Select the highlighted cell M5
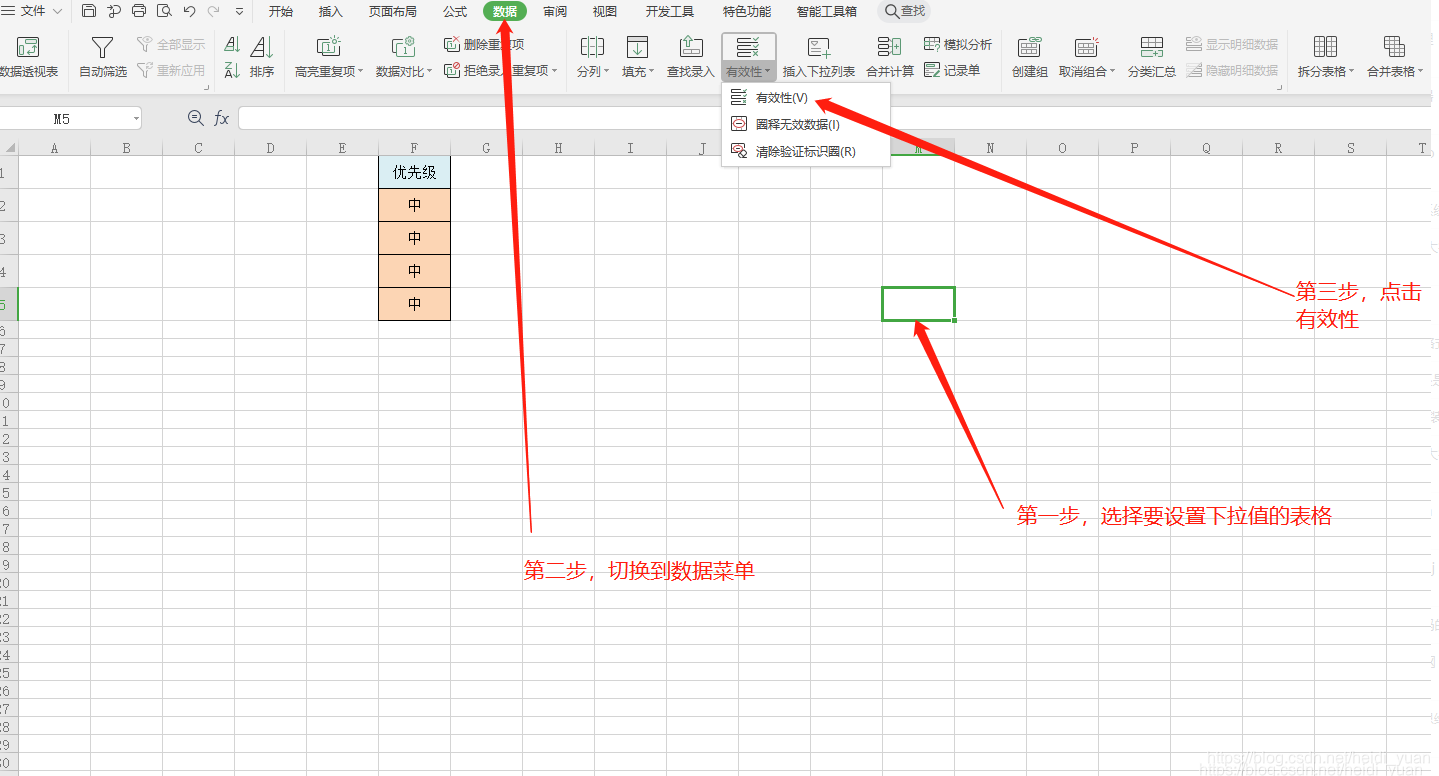Viewport: 1439px width, 776px height. coord(918,304)
